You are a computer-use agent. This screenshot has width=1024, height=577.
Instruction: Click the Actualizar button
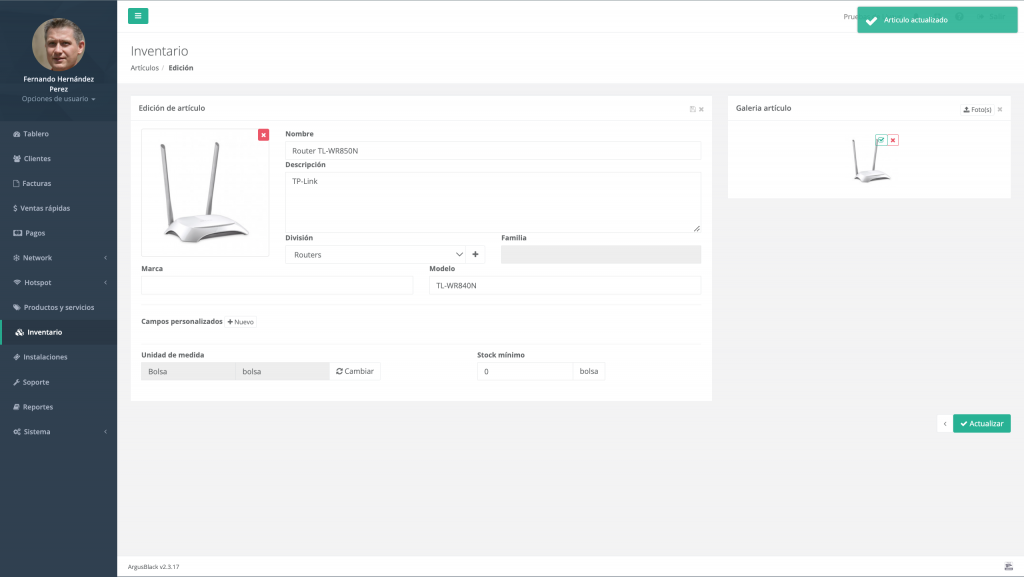click(x=982, y=424)
